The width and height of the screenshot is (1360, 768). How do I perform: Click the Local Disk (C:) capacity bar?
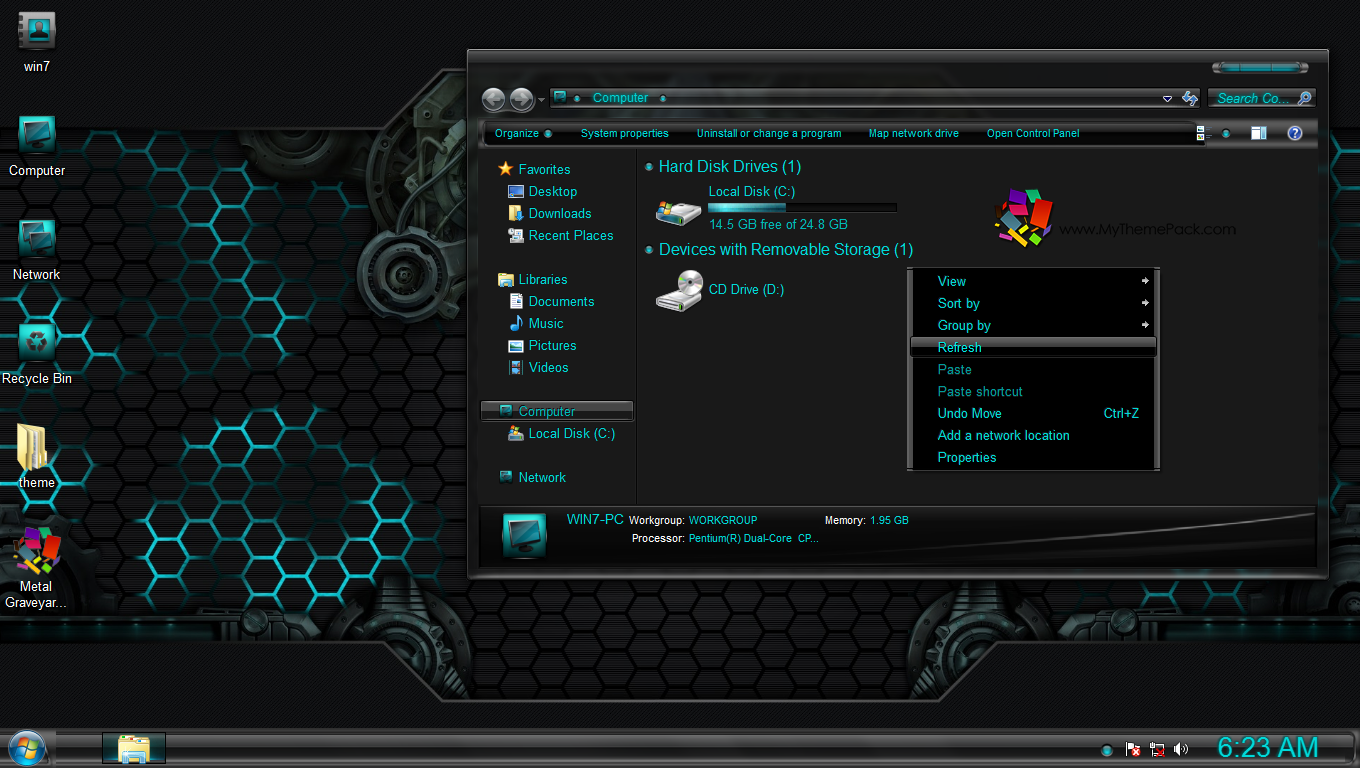[x=802, y=208]
